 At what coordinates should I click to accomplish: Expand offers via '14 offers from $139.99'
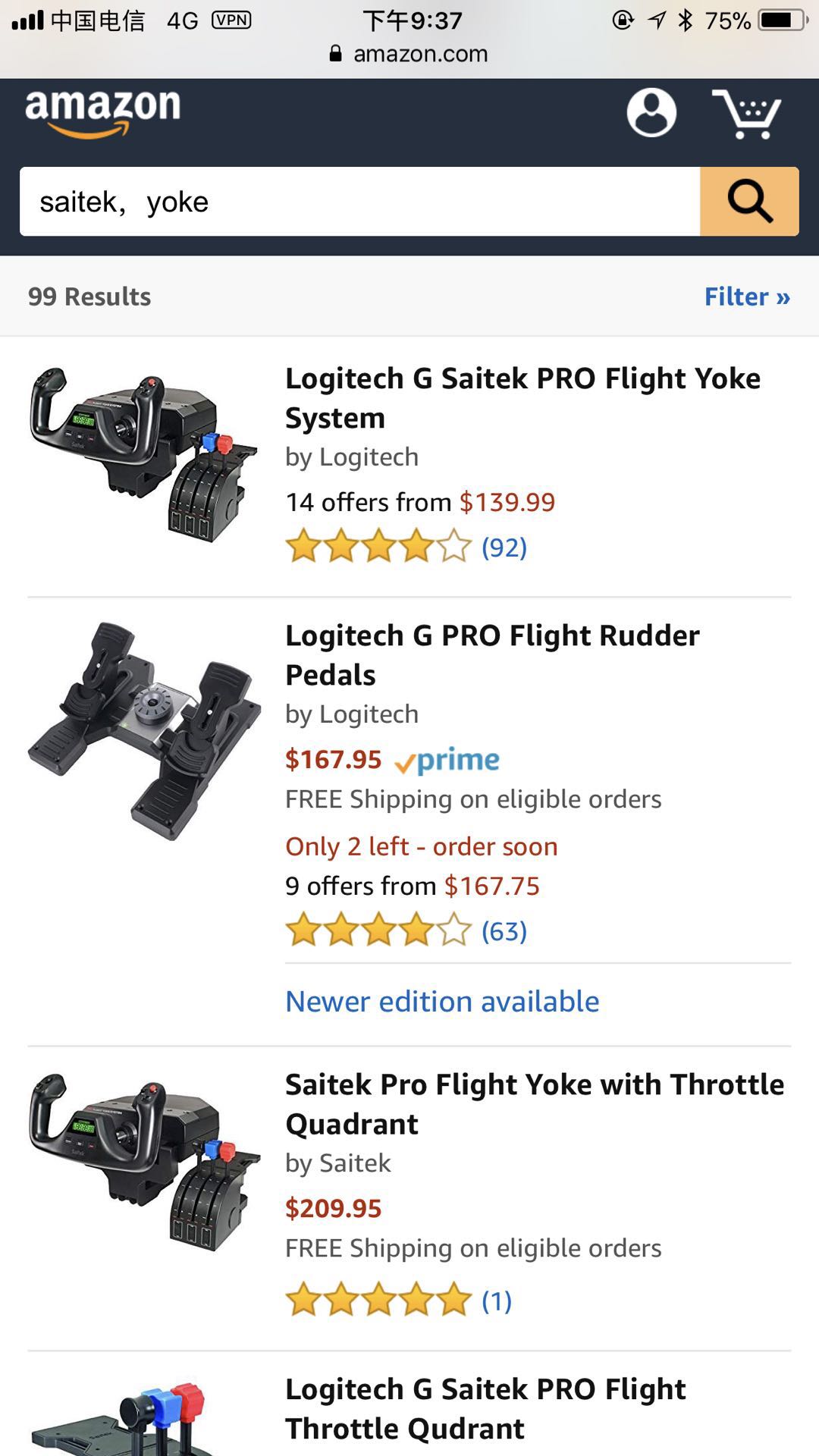pos(419,501)
